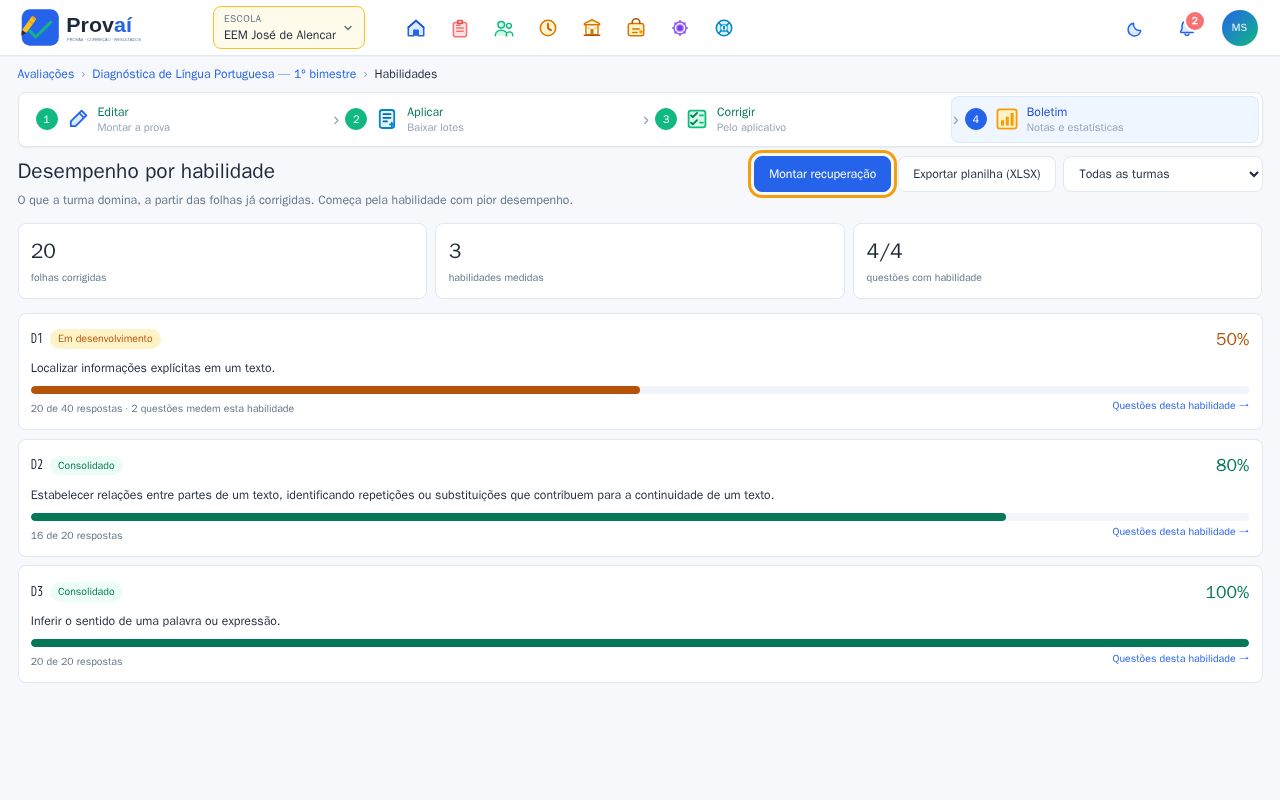Open the red clipboard assessments icon
The image size is (1280, 800).
[460, 28]
